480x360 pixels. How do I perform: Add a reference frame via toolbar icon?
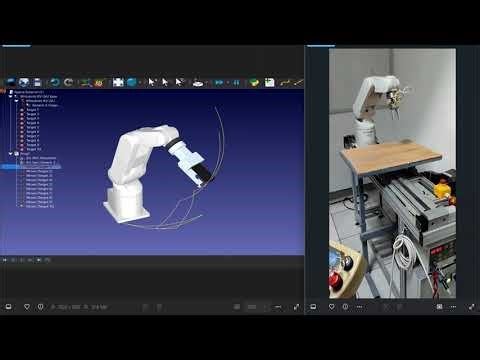click(x=86, y=82)
